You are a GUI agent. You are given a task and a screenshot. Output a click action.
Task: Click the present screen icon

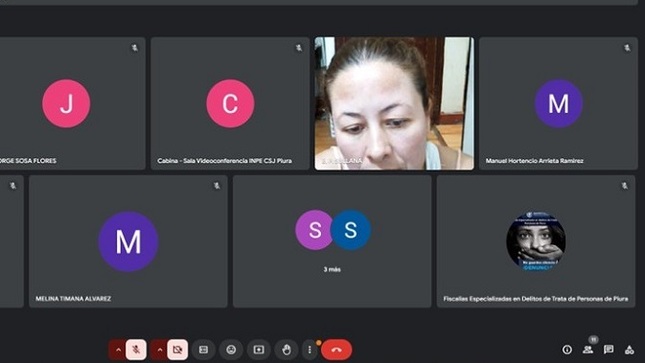click(x=259, y=350)
